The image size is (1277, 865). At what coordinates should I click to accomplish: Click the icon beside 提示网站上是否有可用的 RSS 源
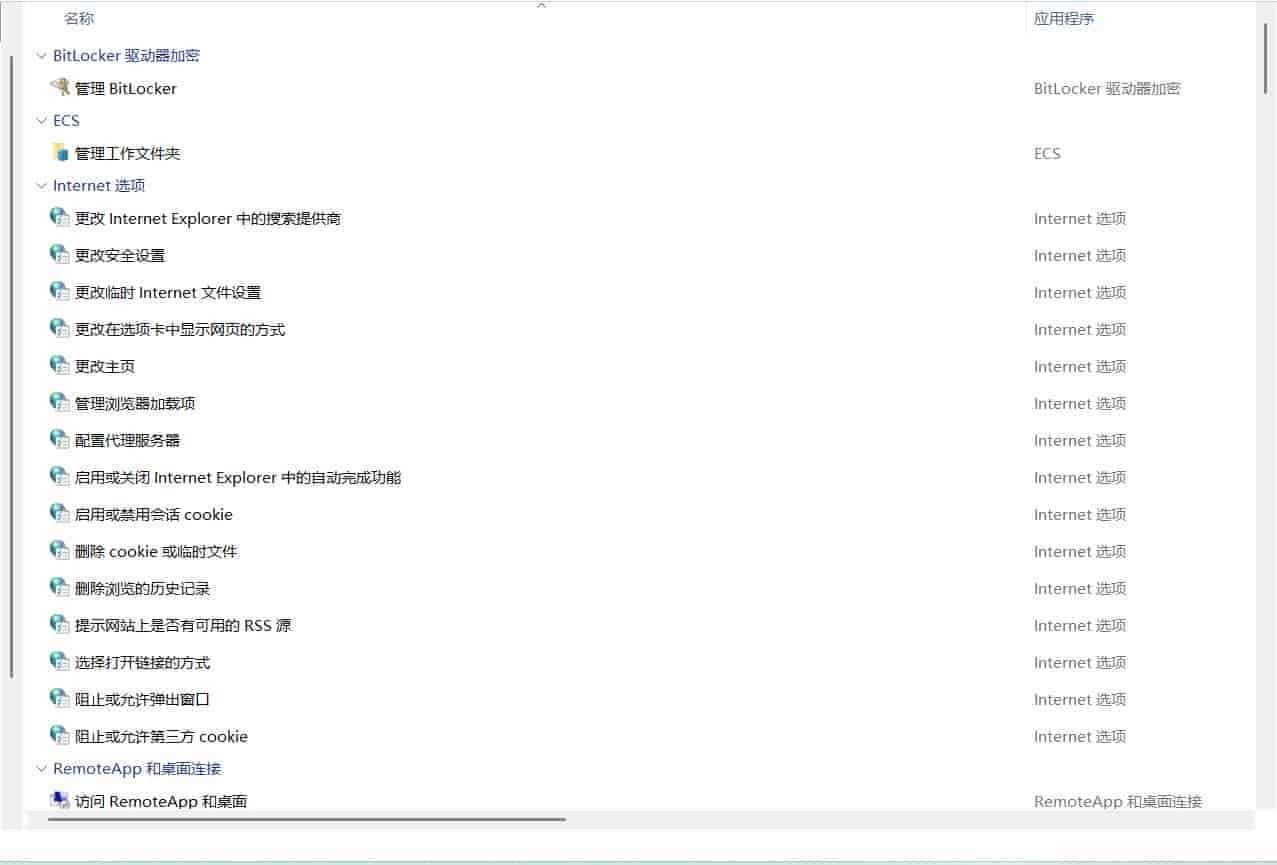click(59, 625)
